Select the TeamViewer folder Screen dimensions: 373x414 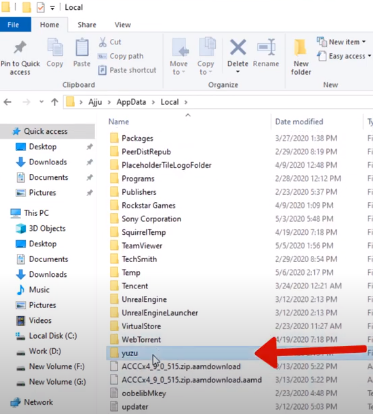[142, 246]
